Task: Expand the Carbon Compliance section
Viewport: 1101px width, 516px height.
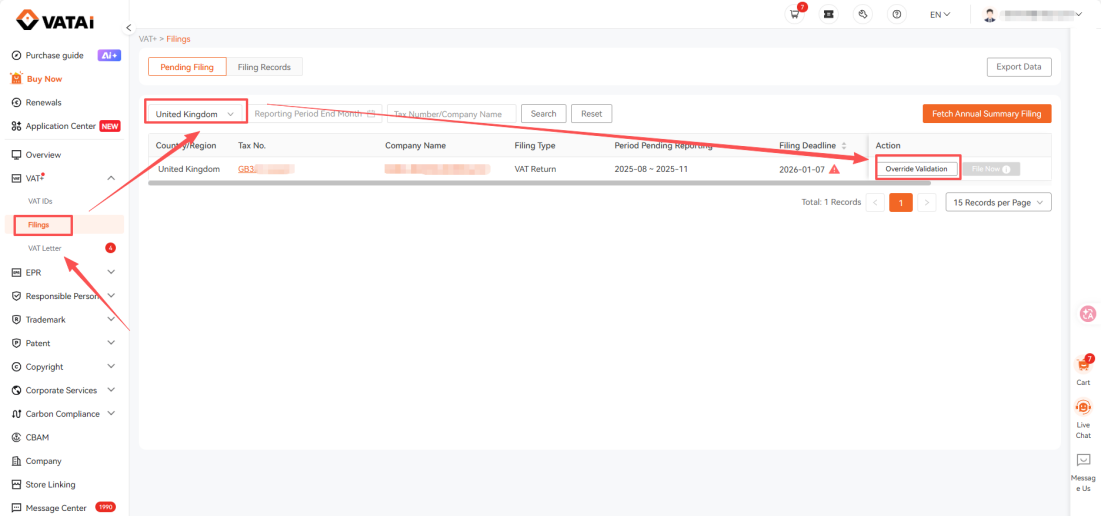Action: pos(111,414)
